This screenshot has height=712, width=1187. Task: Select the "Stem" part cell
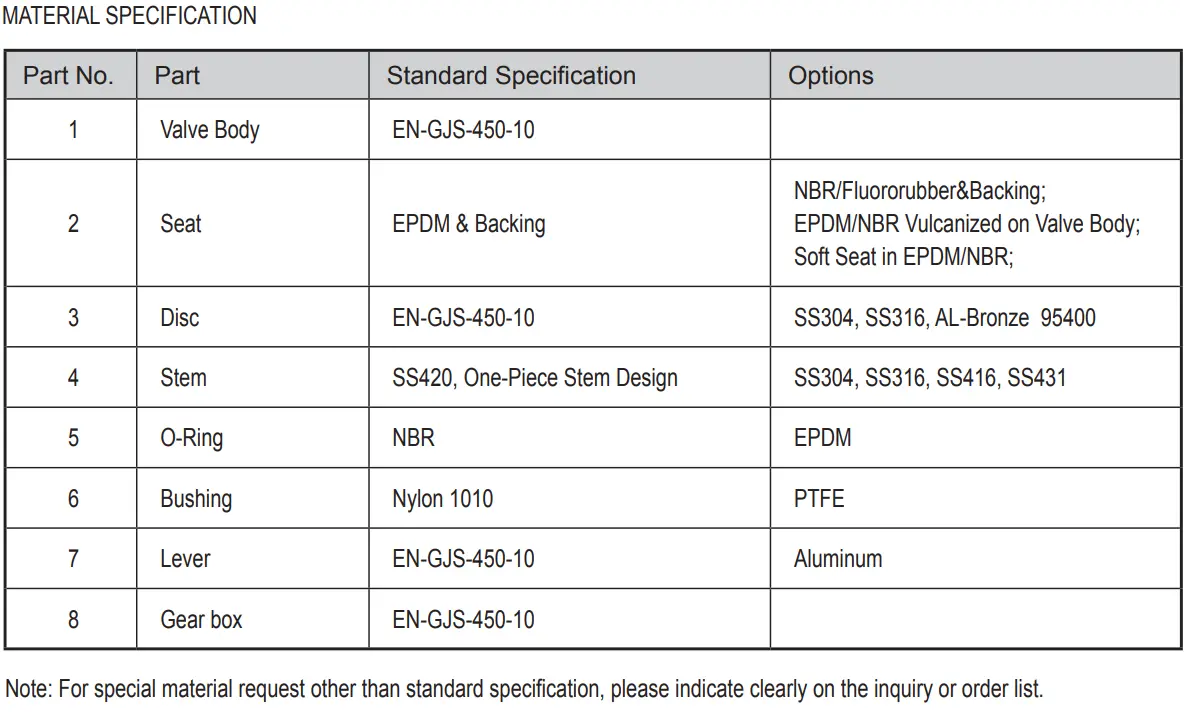click(184, 378)
